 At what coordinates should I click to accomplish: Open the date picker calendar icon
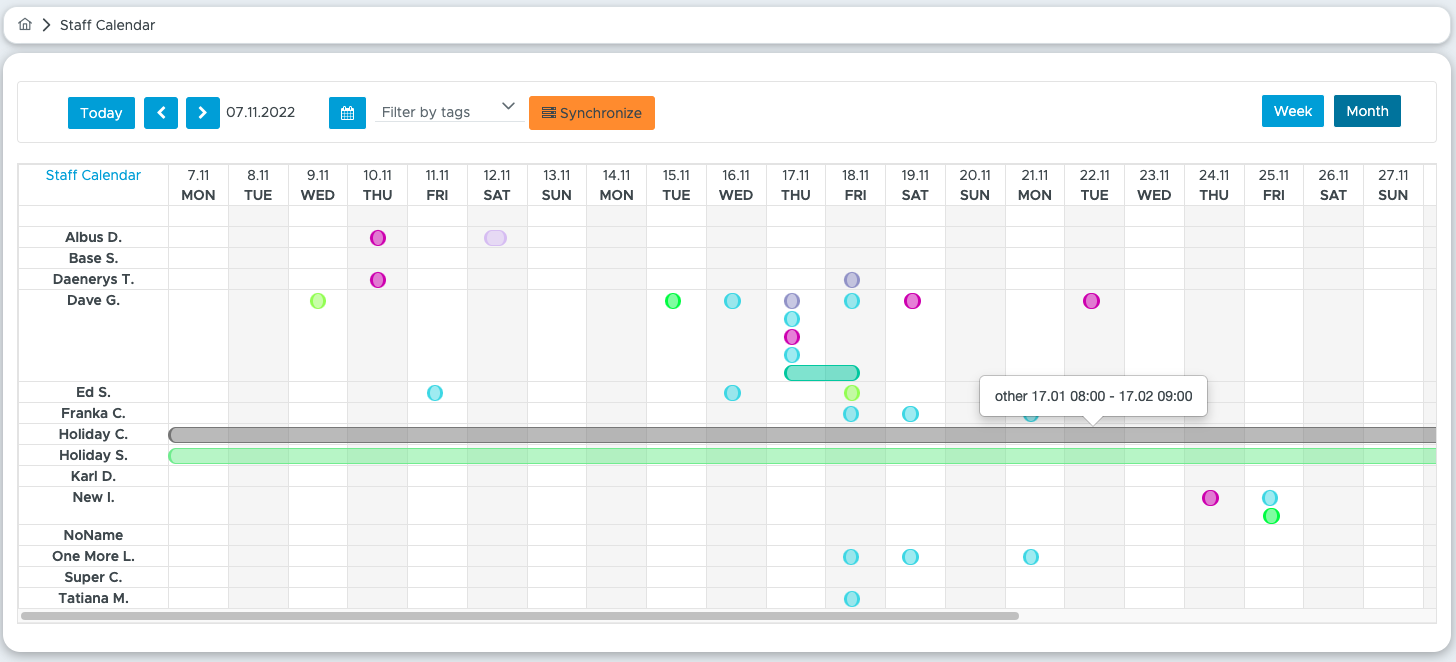(x=347, y=113)
